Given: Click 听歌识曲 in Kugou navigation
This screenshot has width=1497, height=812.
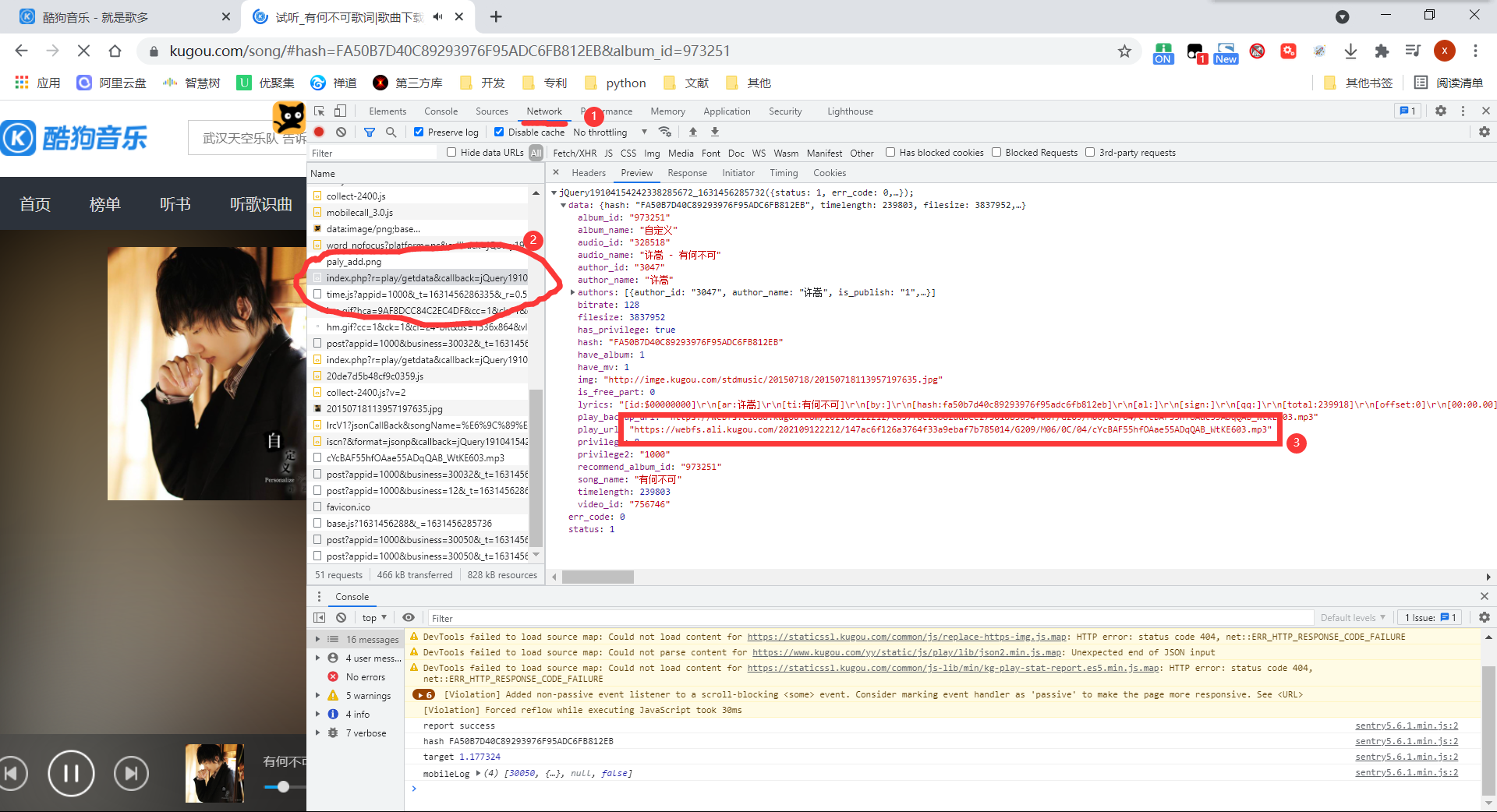Looking at the screenshot, I should point(261,204).
